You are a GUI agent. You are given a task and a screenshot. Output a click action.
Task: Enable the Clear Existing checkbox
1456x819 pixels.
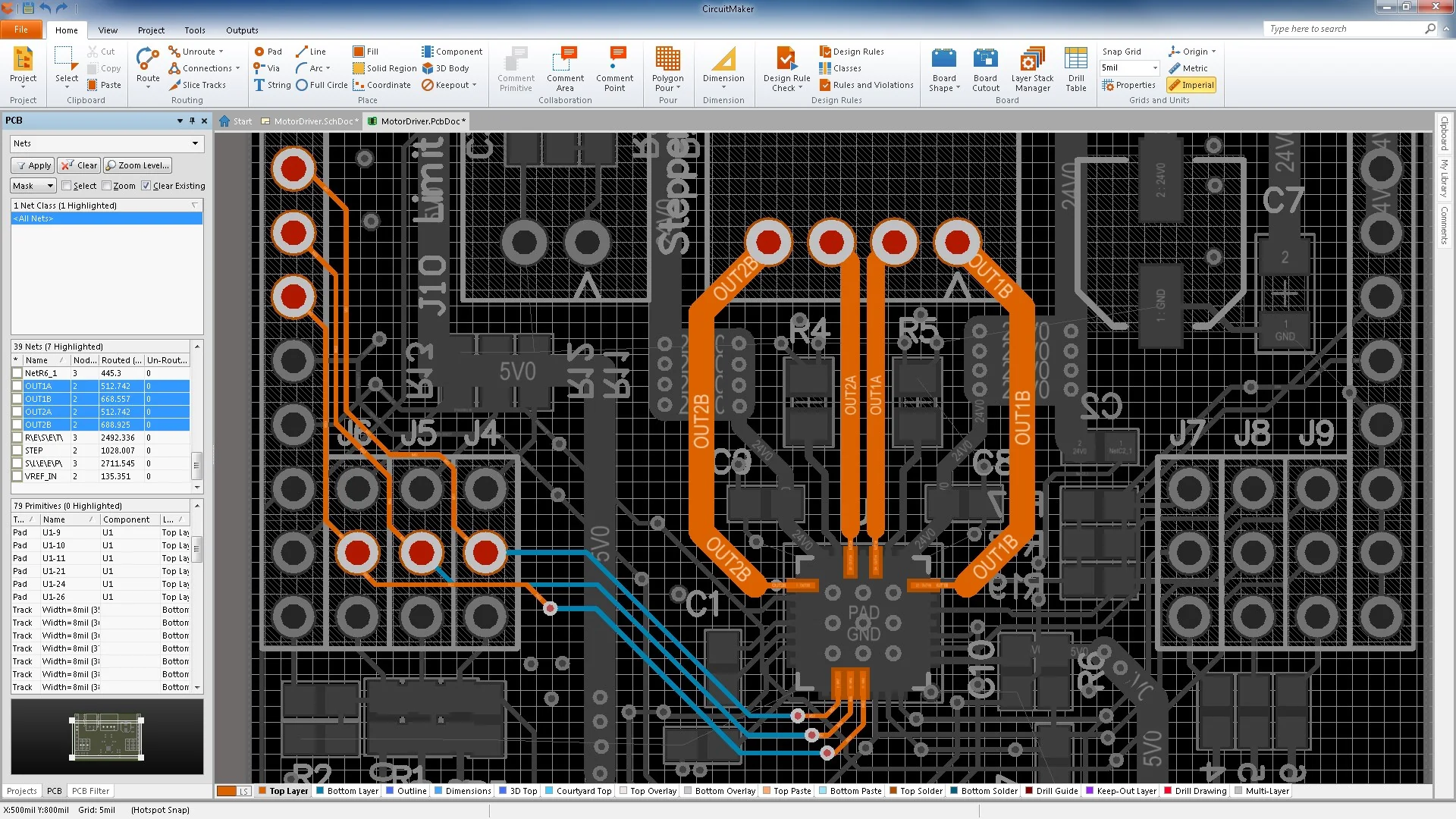[146, 185]
